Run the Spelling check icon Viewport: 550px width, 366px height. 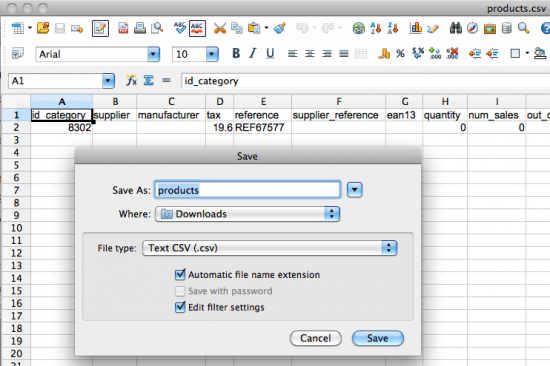pos(180,28)
